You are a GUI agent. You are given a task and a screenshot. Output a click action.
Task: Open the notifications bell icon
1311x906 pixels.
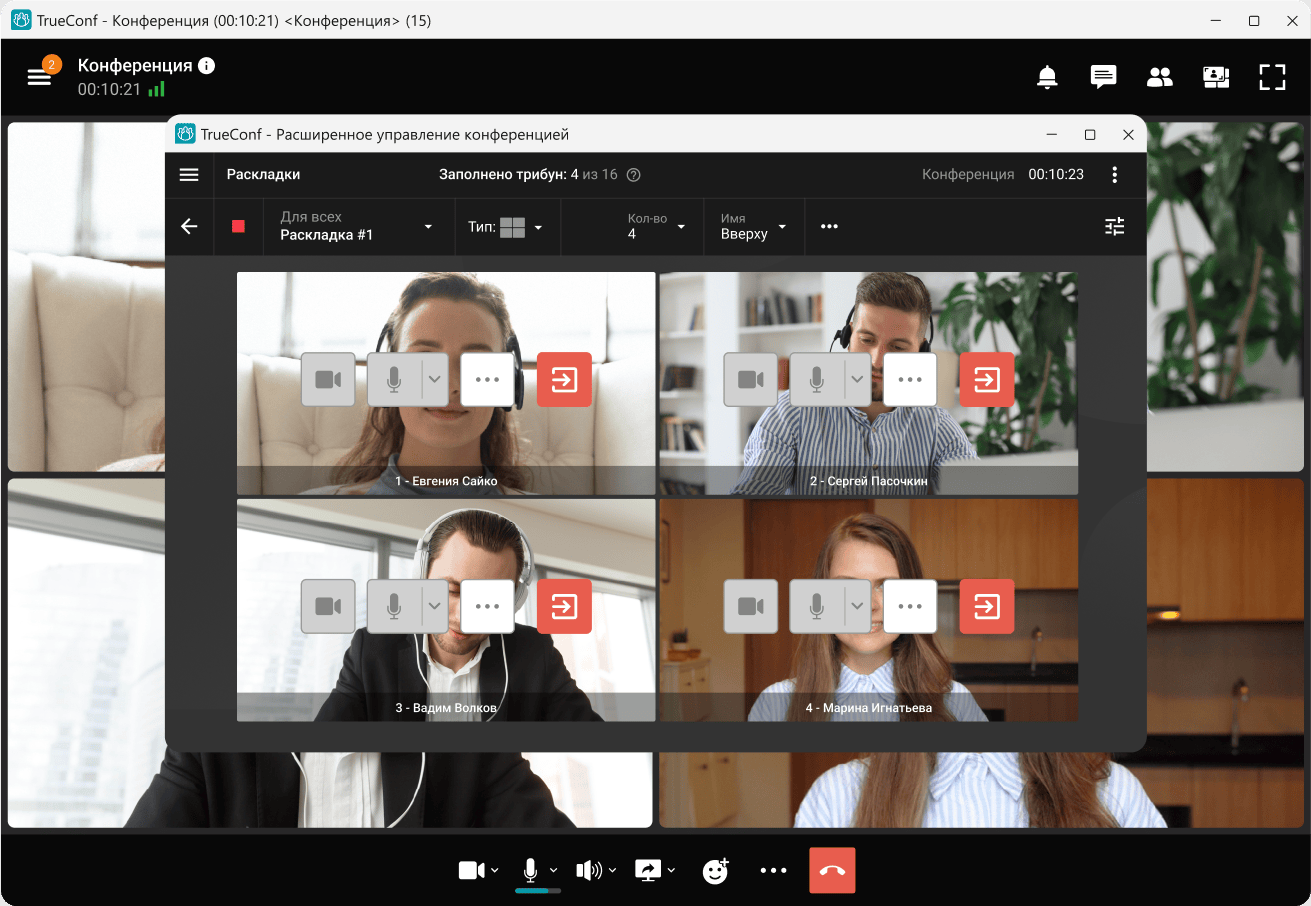[x=1047, y=77]
